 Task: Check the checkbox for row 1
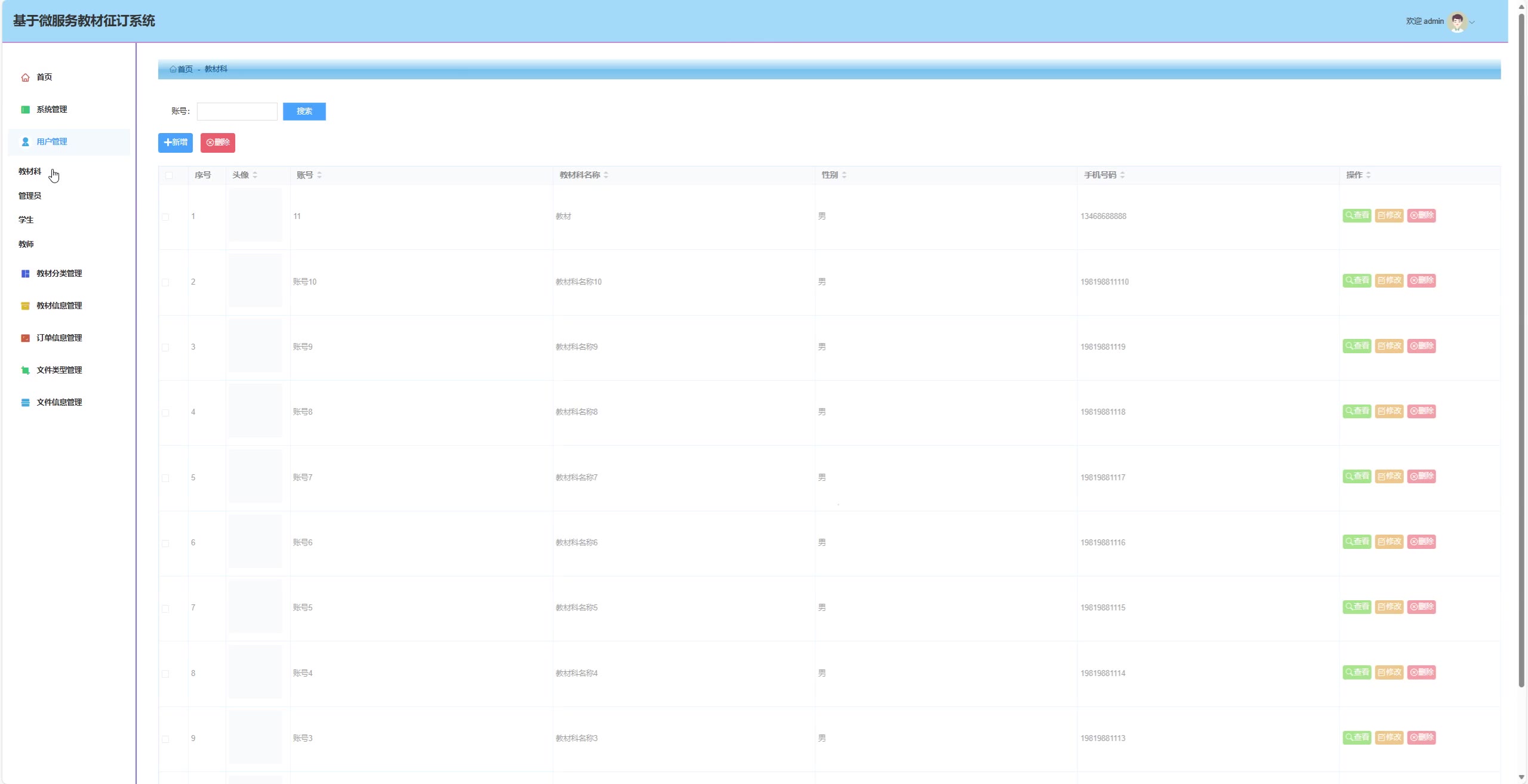(x=165, y=217)
